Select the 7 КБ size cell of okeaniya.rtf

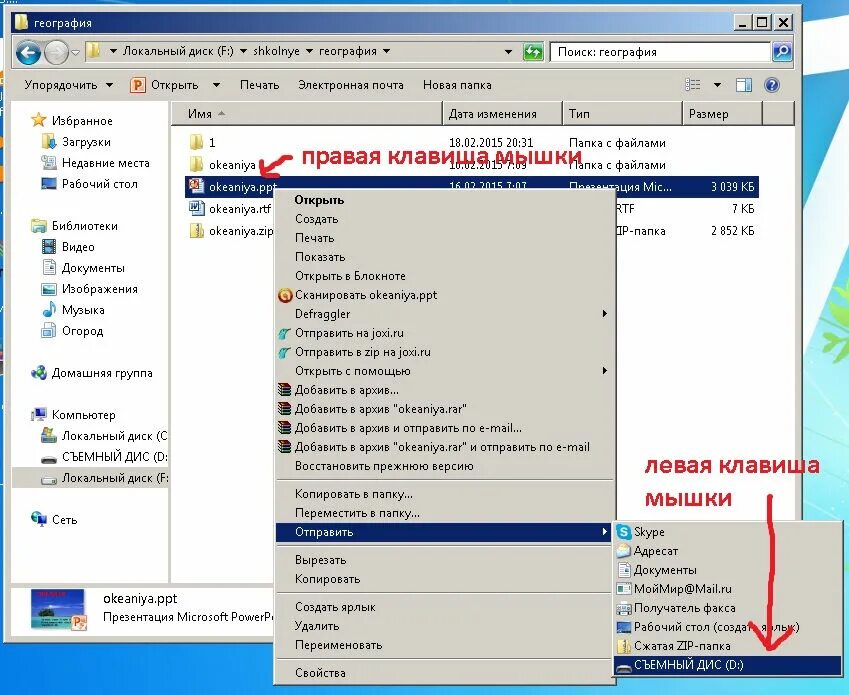click(743, 208)
